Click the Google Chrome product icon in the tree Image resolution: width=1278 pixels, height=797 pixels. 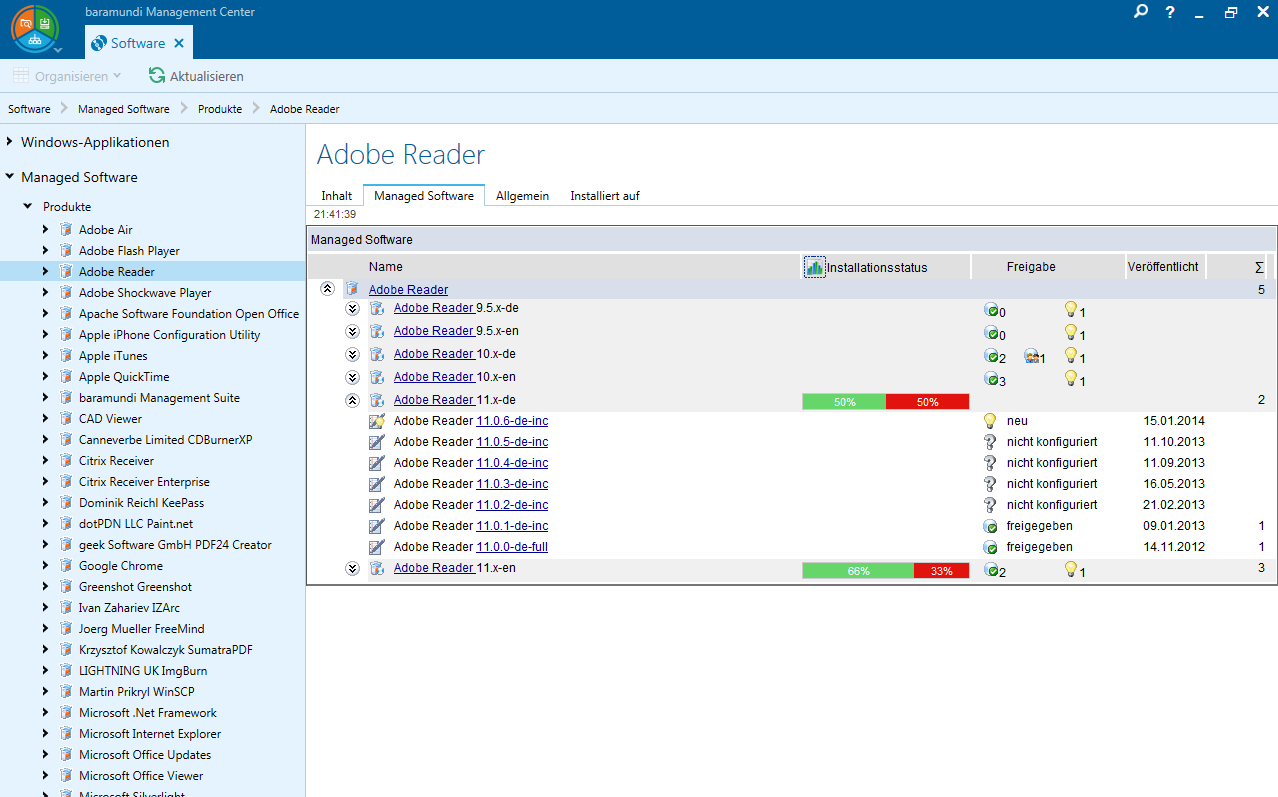pos(66,566)
